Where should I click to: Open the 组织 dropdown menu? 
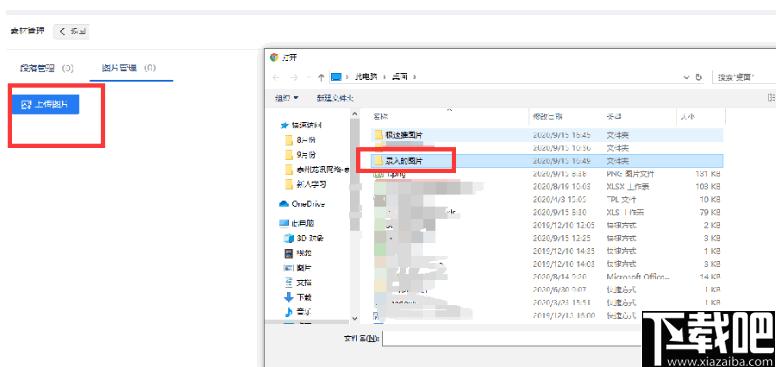(286, 98)
